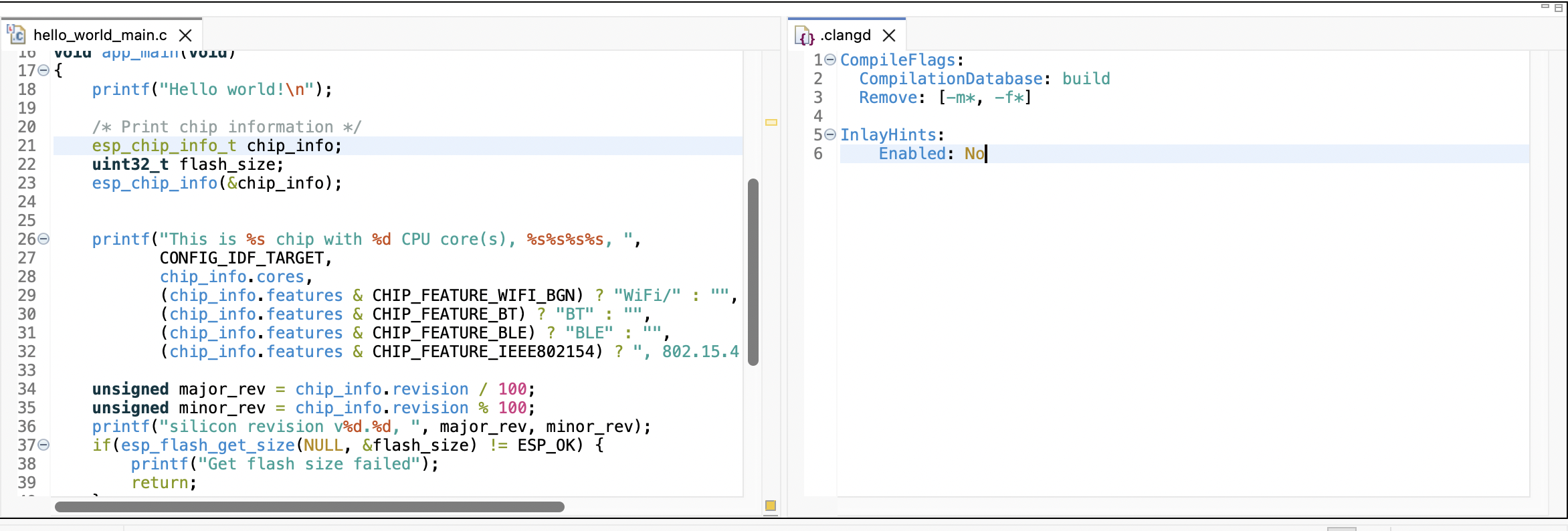Click 'ESP_OK' on line 37
The width and height of the screenshot is (1568, 531).
pyautogui.click(x=546, y=445)
